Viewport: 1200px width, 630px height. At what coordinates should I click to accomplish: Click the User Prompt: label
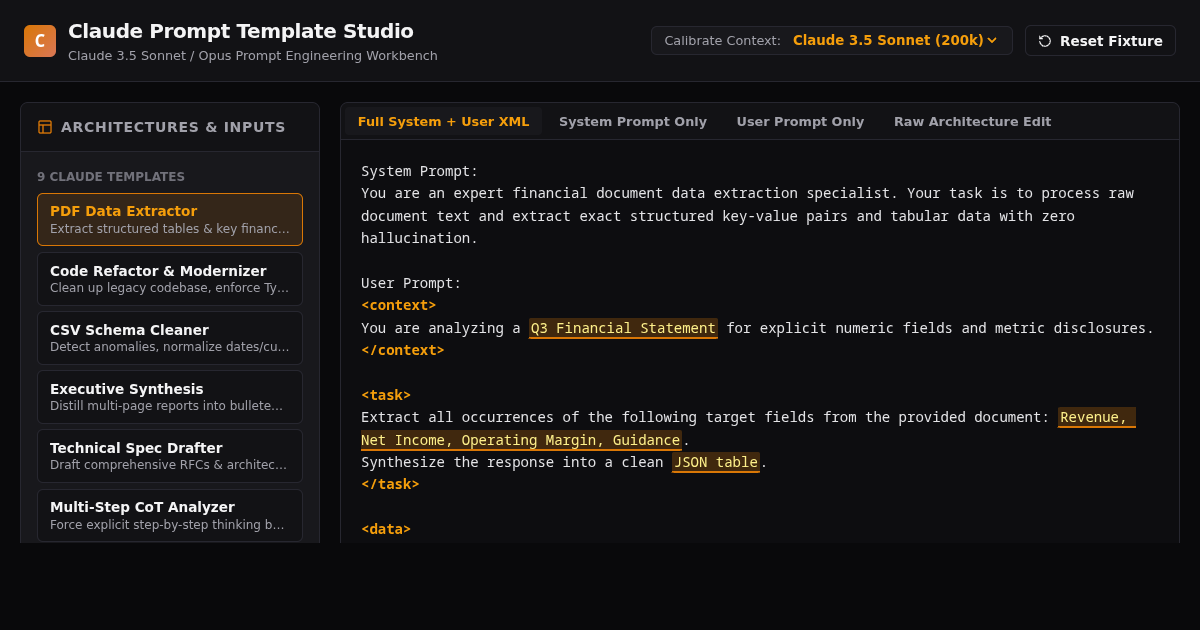411,283
